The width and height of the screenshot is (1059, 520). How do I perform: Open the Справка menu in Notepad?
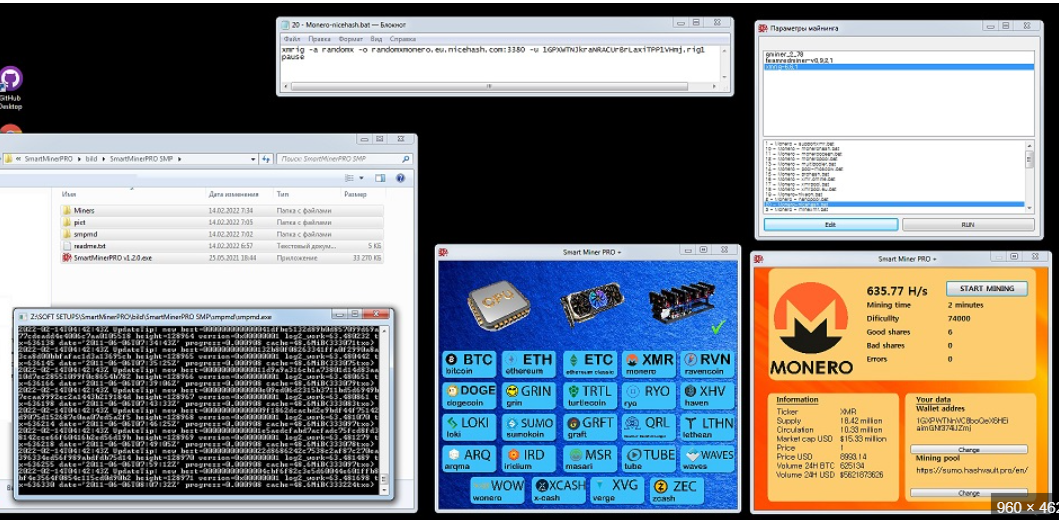403,39
